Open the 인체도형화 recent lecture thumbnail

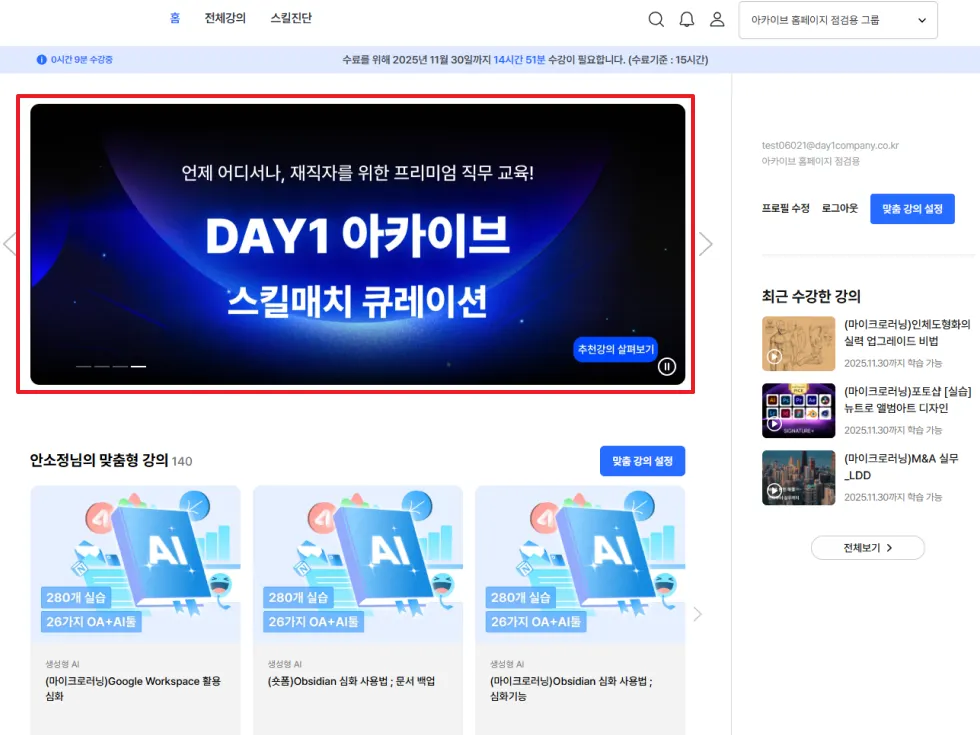coord(798,343)
